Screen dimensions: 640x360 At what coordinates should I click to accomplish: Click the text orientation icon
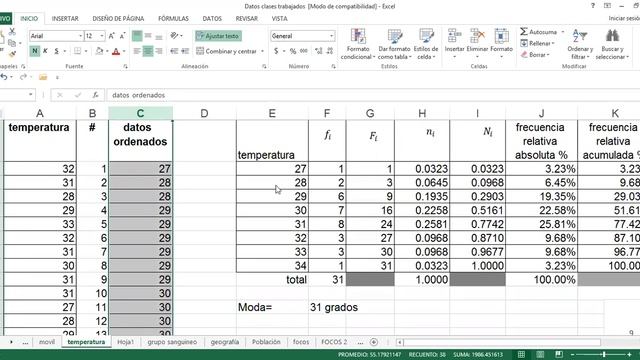[175, 36]
